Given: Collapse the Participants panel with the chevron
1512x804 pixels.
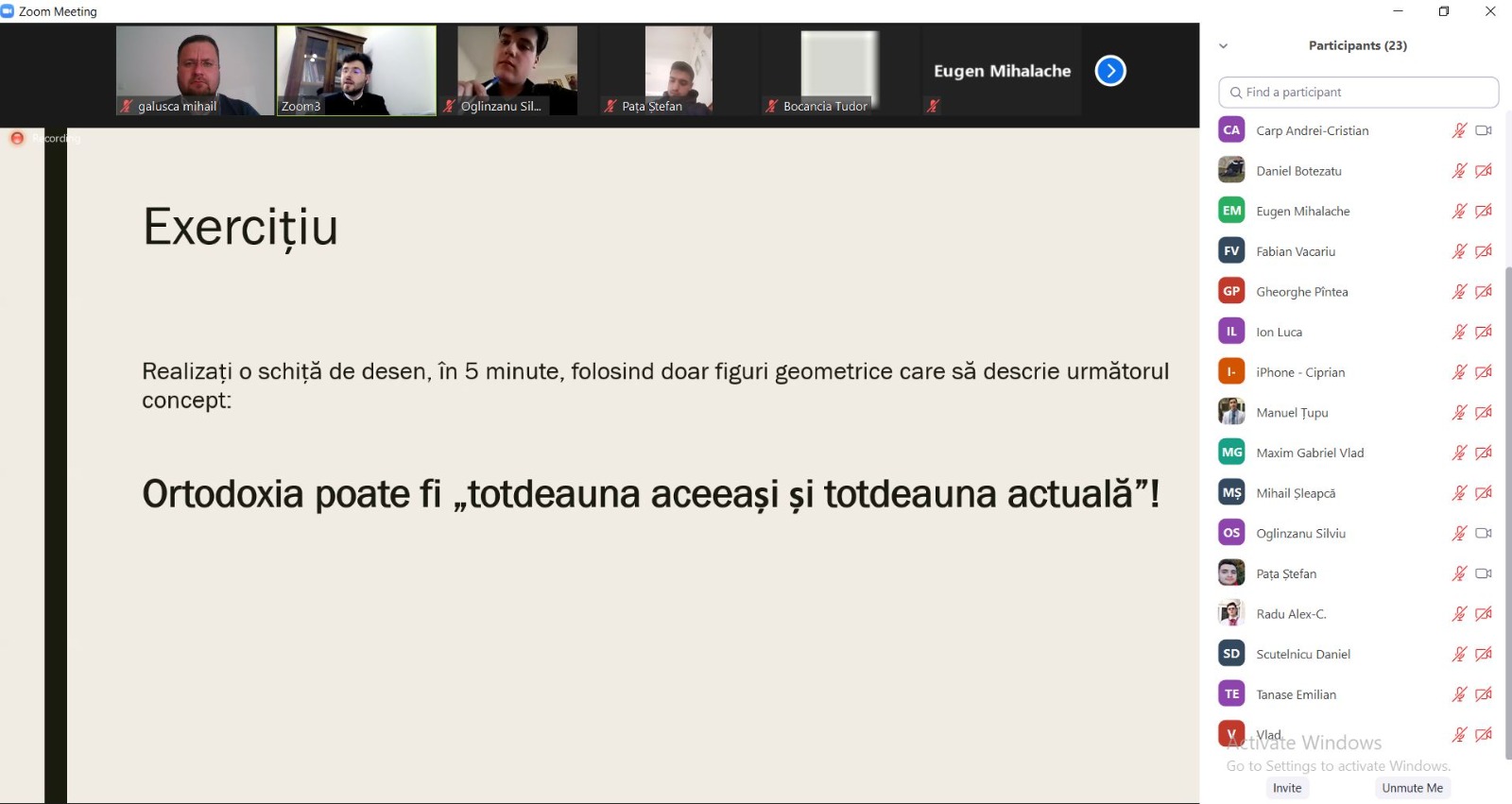Looking at the screenshot, I should pos(1224,45).
